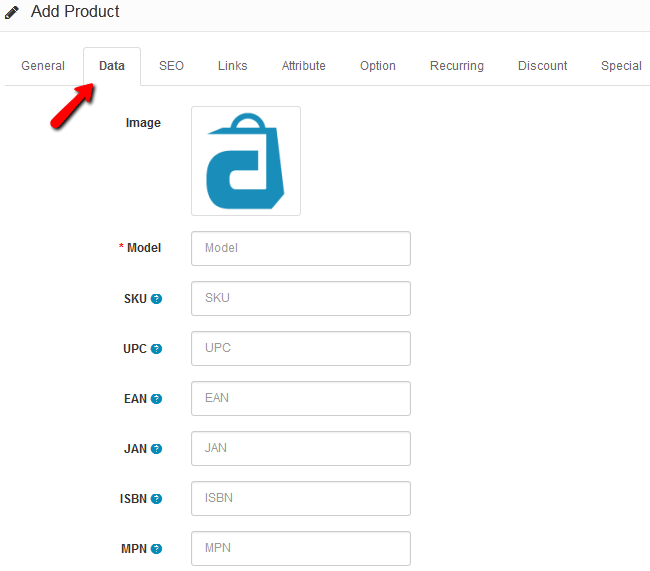Click the ISBN help question-mark icon
The width and height of the screenshot is (650, 571).
pyautogui.click(x=156, y=498)
